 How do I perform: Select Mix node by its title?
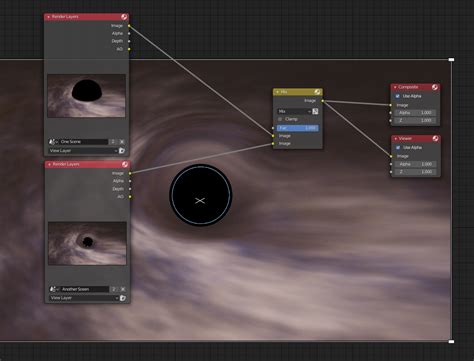(284, 92)
